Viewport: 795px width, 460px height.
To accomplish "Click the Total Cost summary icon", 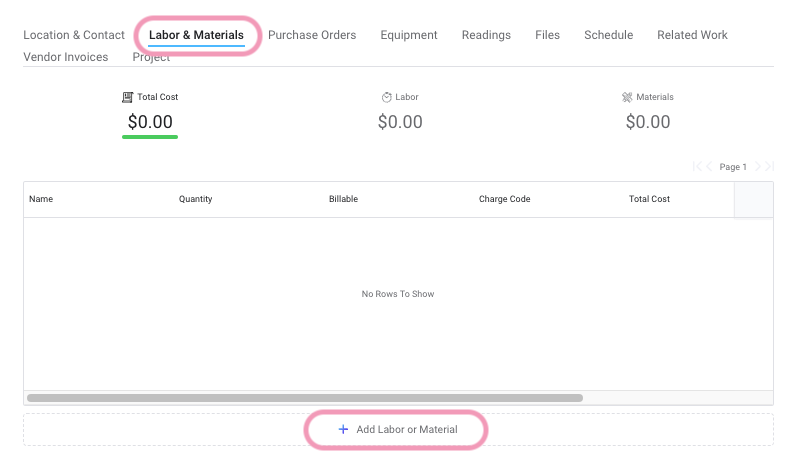I will coord(127,97).
